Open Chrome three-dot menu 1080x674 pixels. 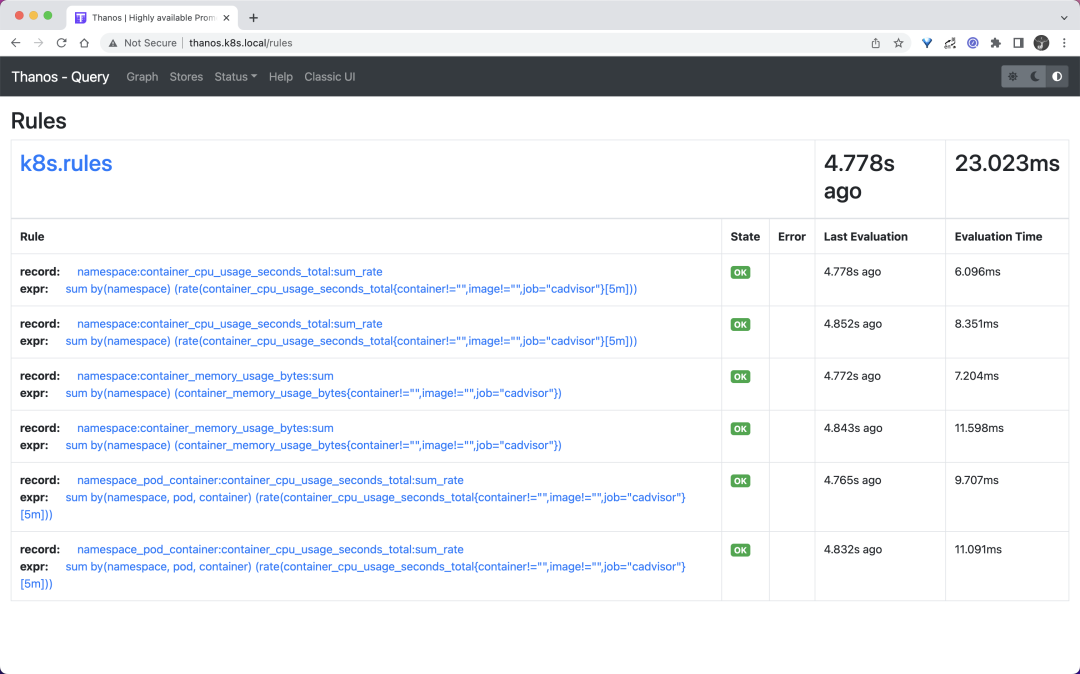[x=1063, y=43]
